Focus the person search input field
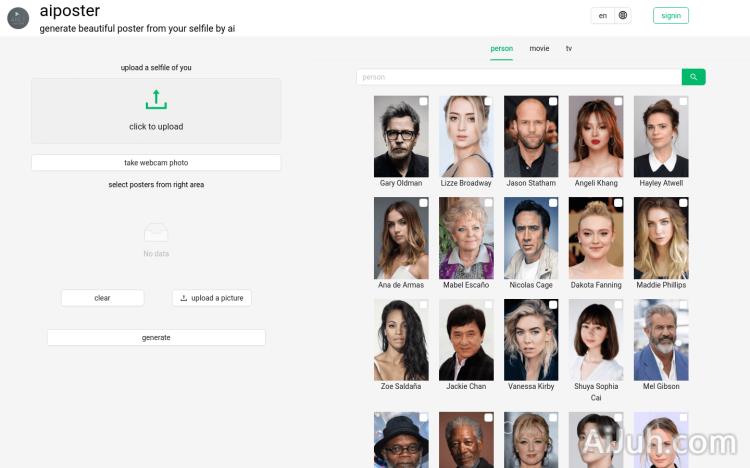Screen dimensions: 750x468 click(519, 77)
